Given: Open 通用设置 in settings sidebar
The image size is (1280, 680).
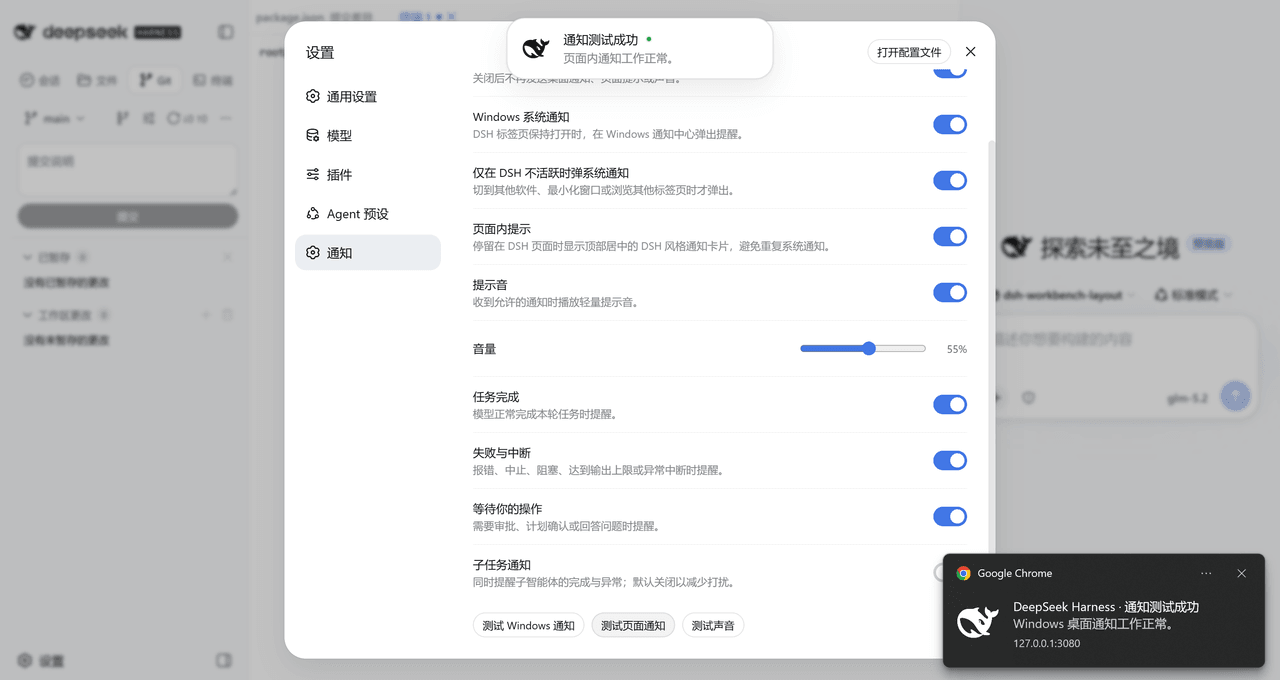Looking at the screenshot, I should click(368, 97).
